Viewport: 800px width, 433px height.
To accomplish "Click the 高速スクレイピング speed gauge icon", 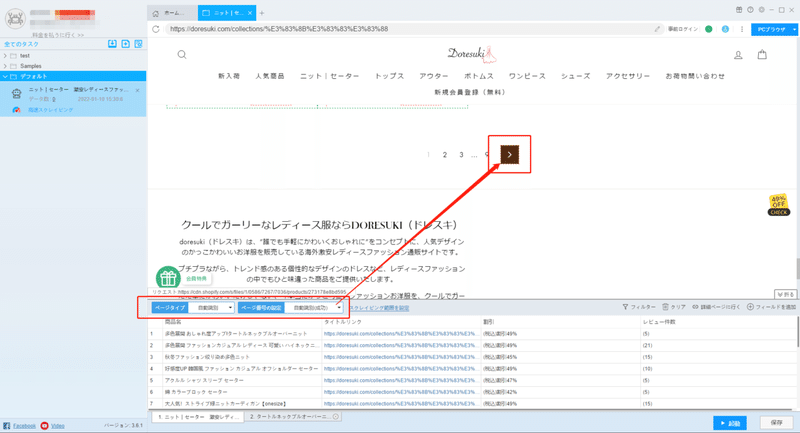I will pos(16,110).
